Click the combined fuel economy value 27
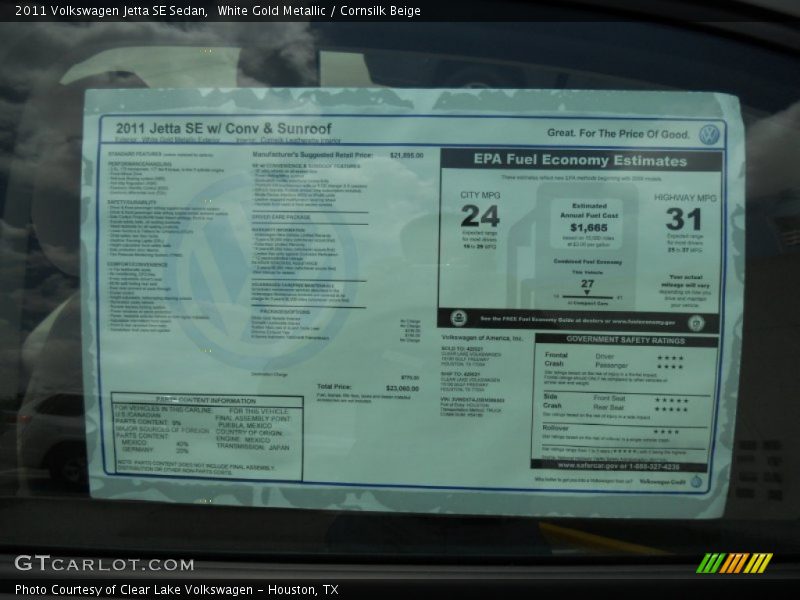 [587, 284]
